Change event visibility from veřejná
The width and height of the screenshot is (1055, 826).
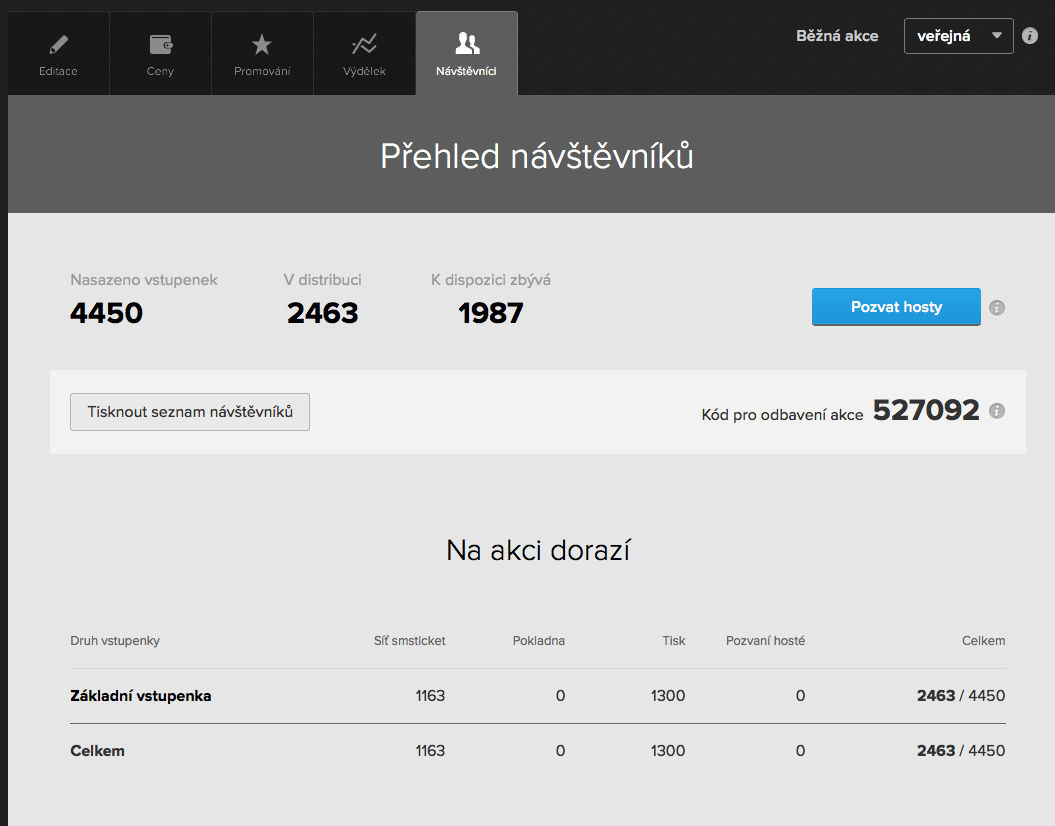pos(957,35)
